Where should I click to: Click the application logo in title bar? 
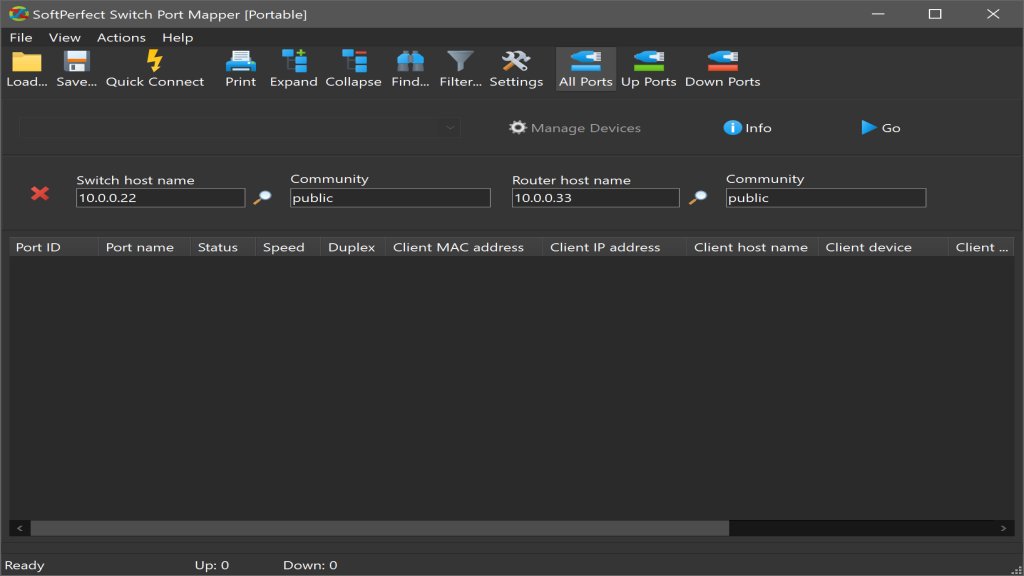coord(18,14)
